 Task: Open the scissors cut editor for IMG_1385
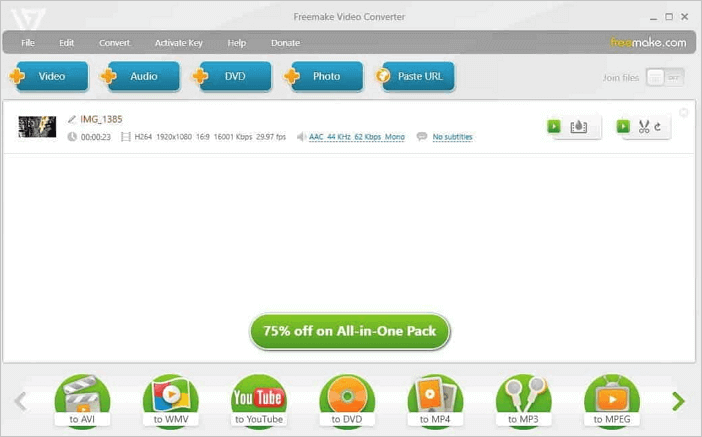coord(645,127)
